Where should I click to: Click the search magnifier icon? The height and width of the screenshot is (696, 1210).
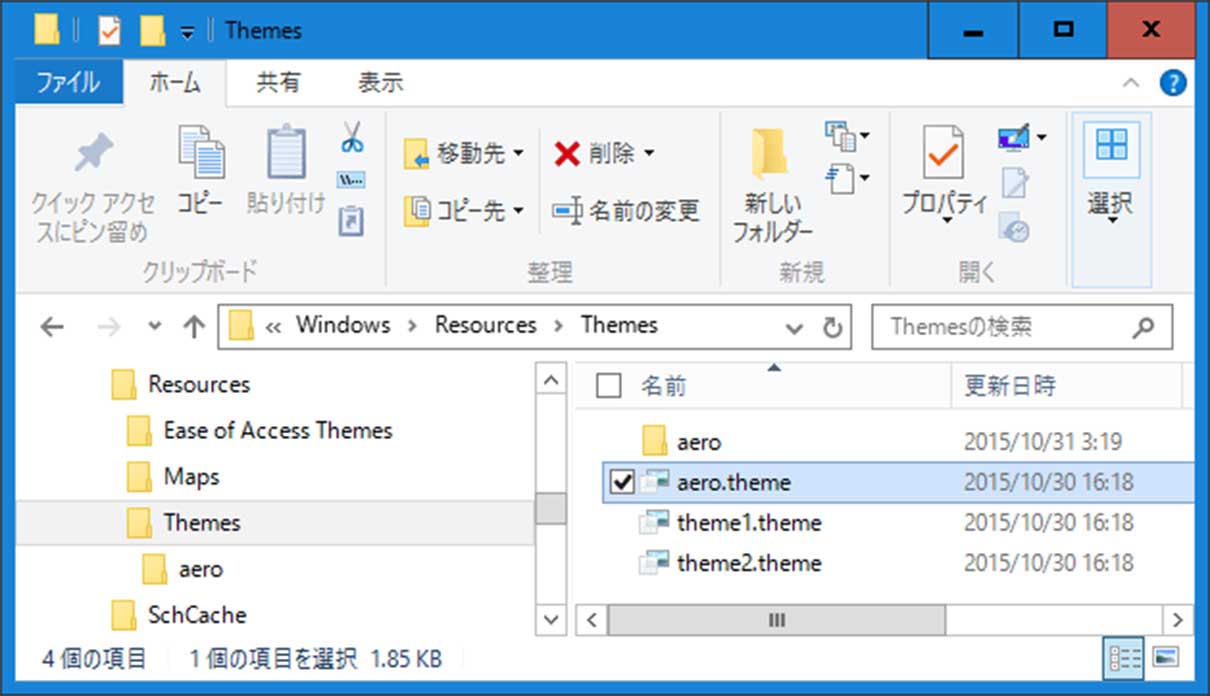coord(1143,327)
